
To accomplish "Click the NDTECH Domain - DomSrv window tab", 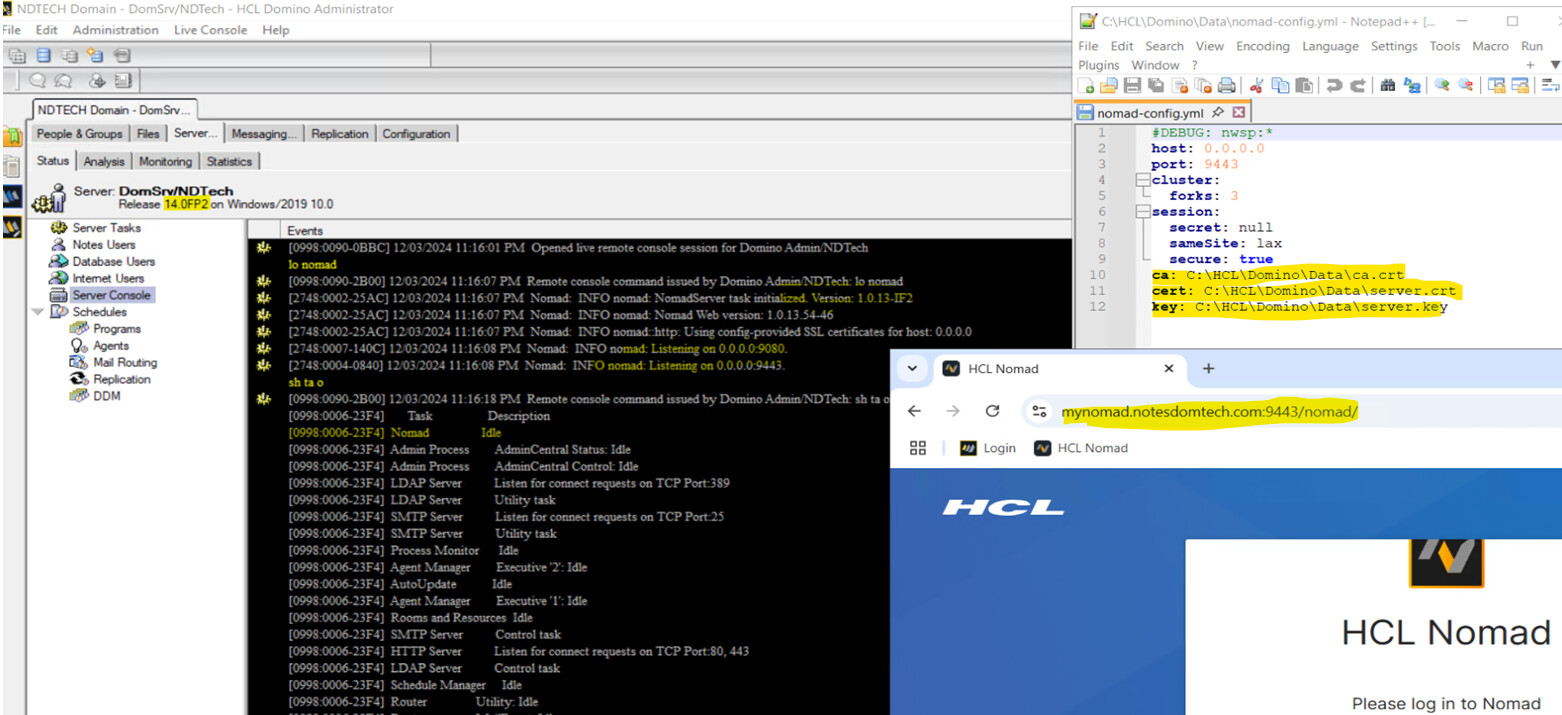I will (114, 110).
